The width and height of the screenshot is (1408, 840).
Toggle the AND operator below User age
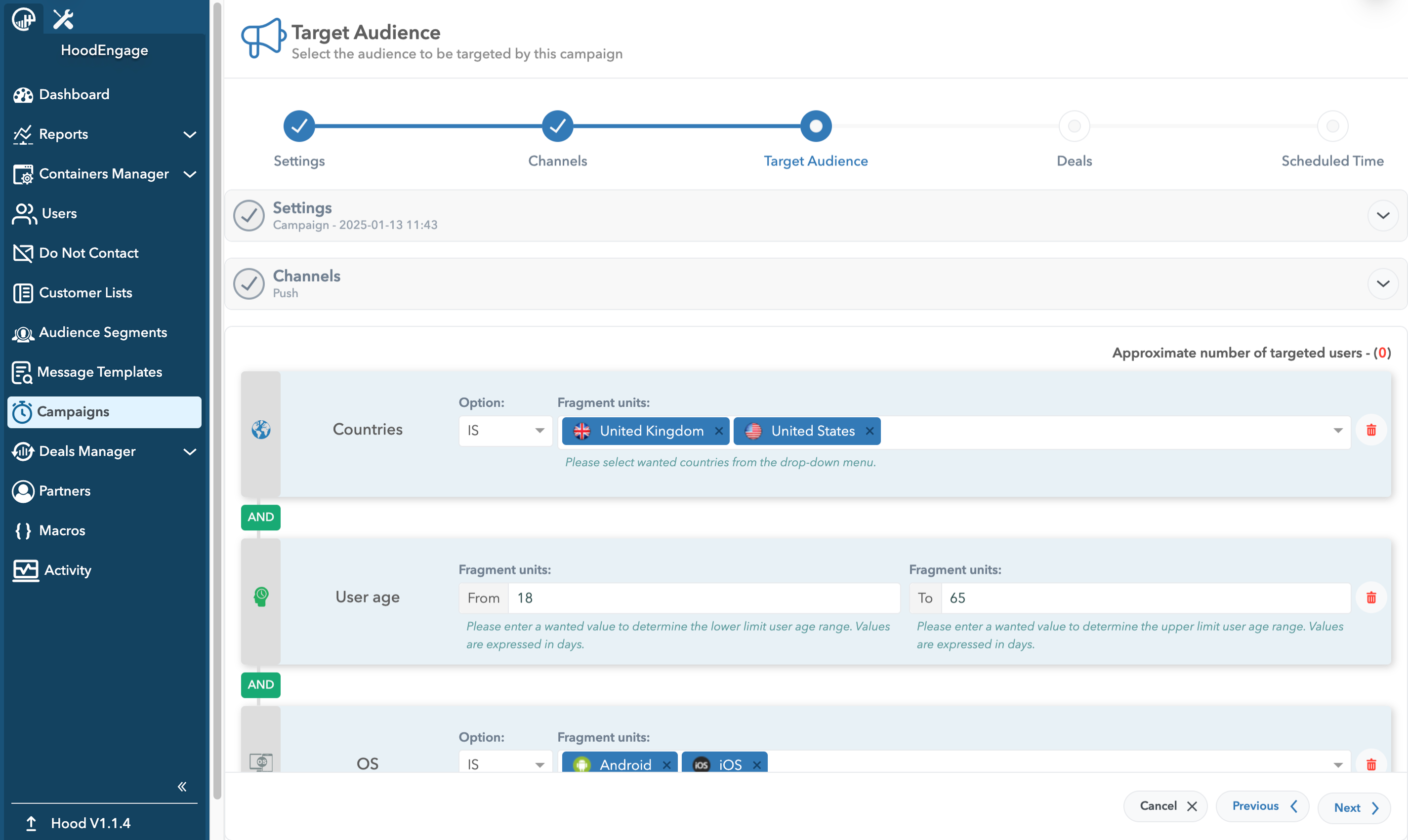tap(260, 684)
